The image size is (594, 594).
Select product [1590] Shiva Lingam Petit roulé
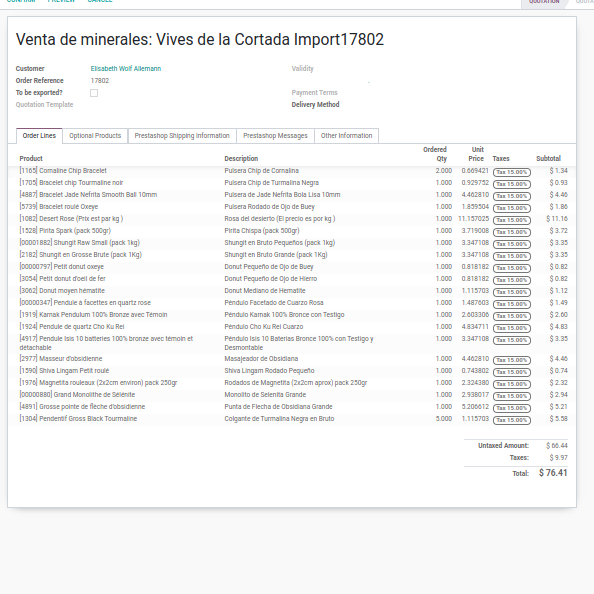coord(64,370)
